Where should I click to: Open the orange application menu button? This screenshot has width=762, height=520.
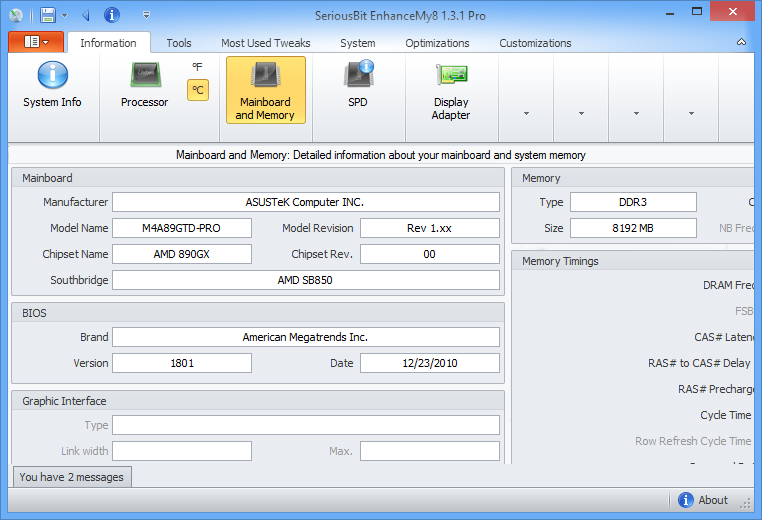tap(36, 42)
